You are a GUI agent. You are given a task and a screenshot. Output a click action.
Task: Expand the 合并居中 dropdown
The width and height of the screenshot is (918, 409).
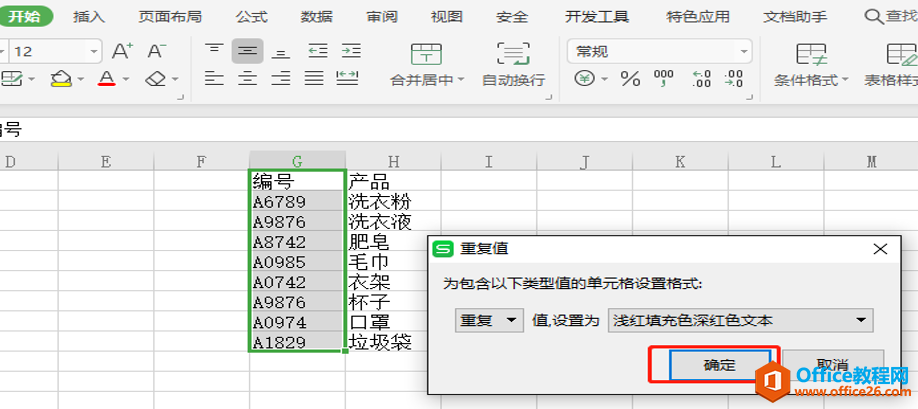[460, 80]
